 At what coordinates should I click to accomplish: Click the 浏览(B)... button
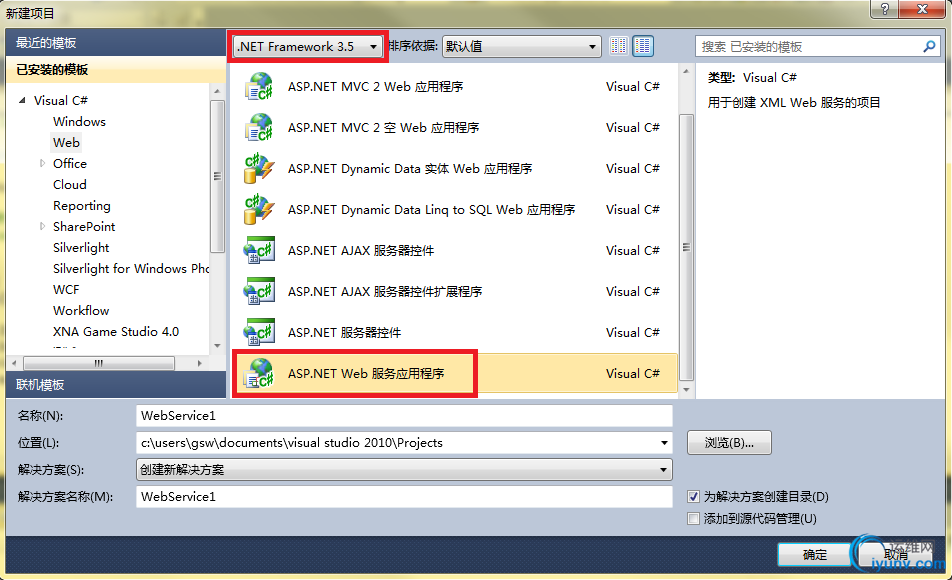click(729, 443)
